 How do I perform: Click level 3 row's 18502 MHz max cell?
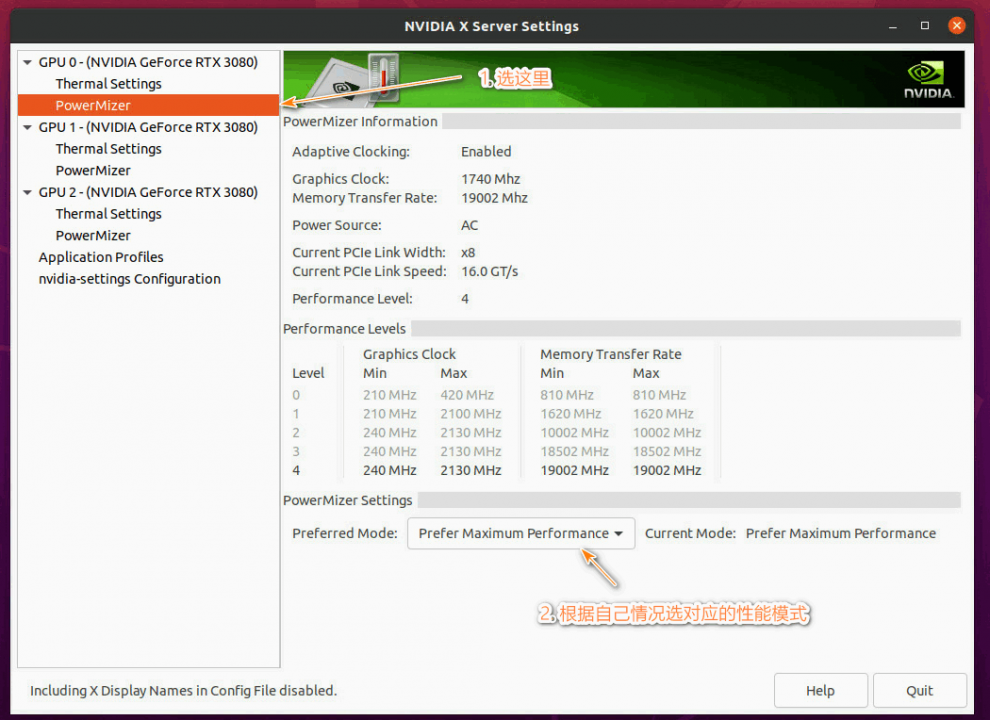click(x=667, y=452)
